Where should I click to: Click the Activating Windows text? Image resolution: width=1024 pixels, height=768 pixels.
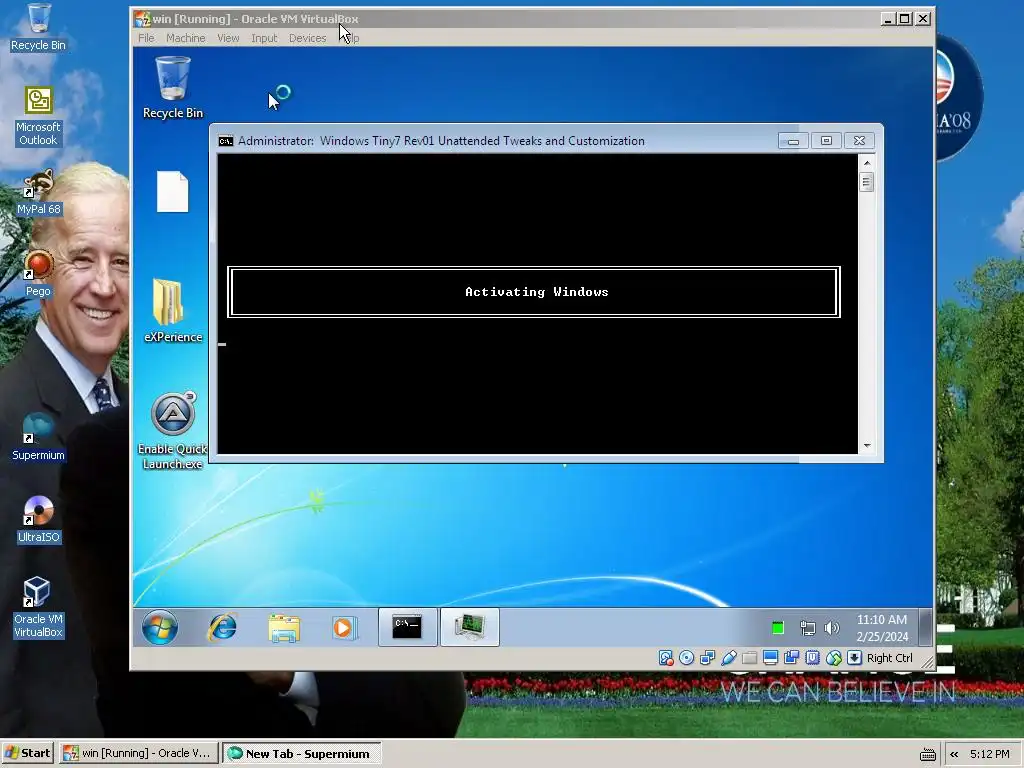coord(537,292)
